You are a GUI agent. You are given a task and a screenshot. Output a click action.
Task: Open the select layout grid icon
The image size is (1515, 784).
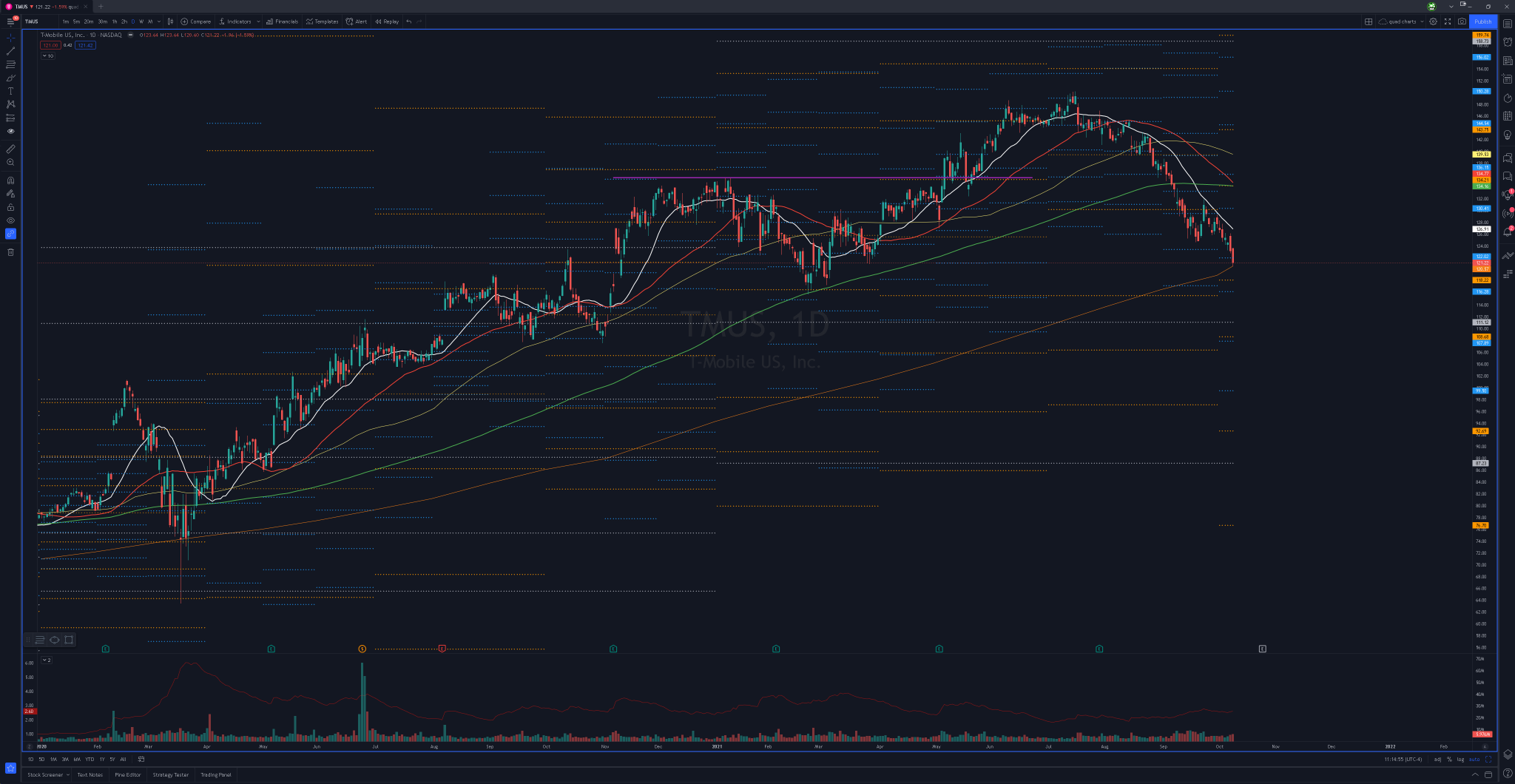tap(1369, 21)
